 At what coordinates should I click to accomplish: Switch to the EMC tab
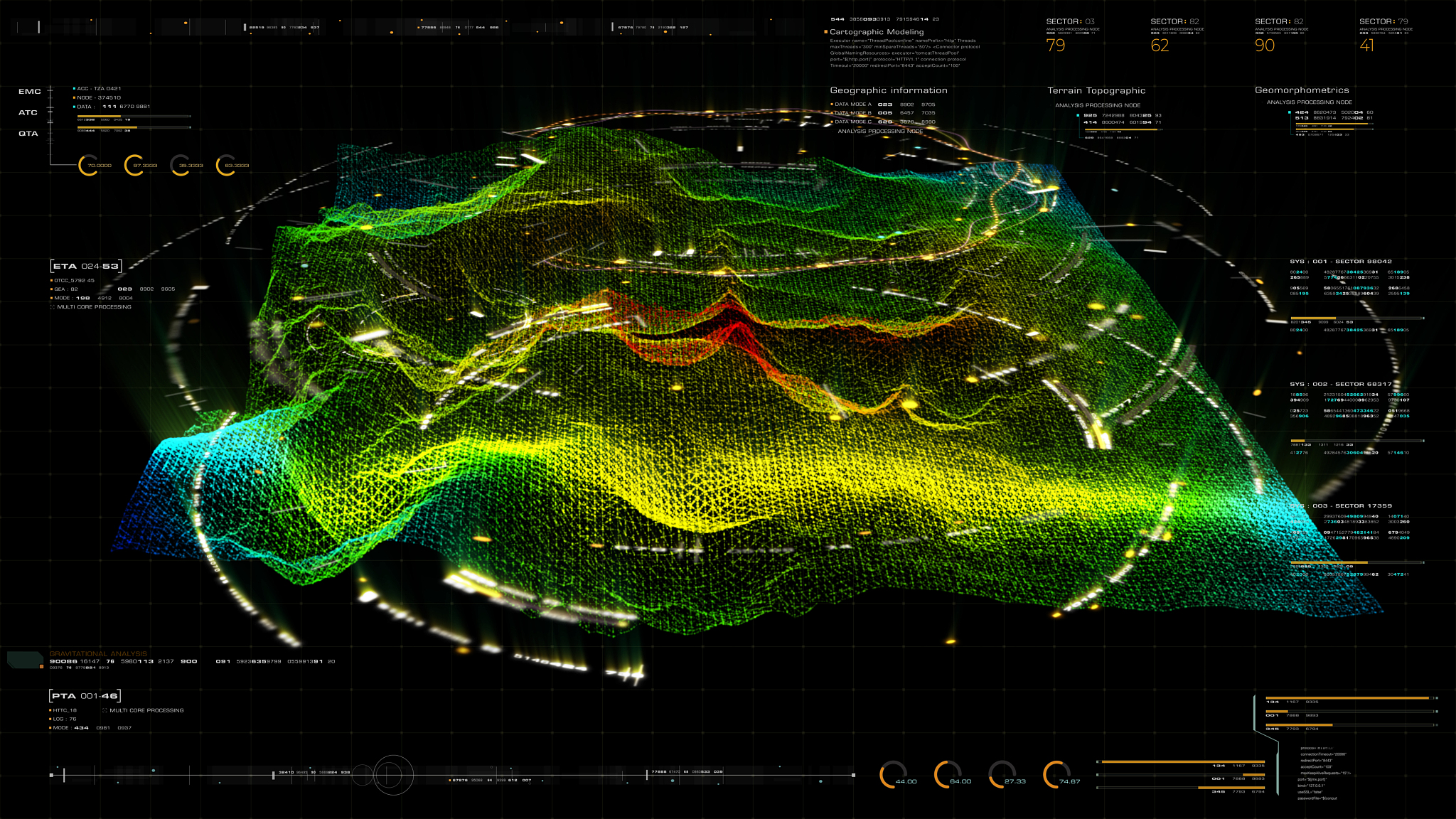[30, 92]
